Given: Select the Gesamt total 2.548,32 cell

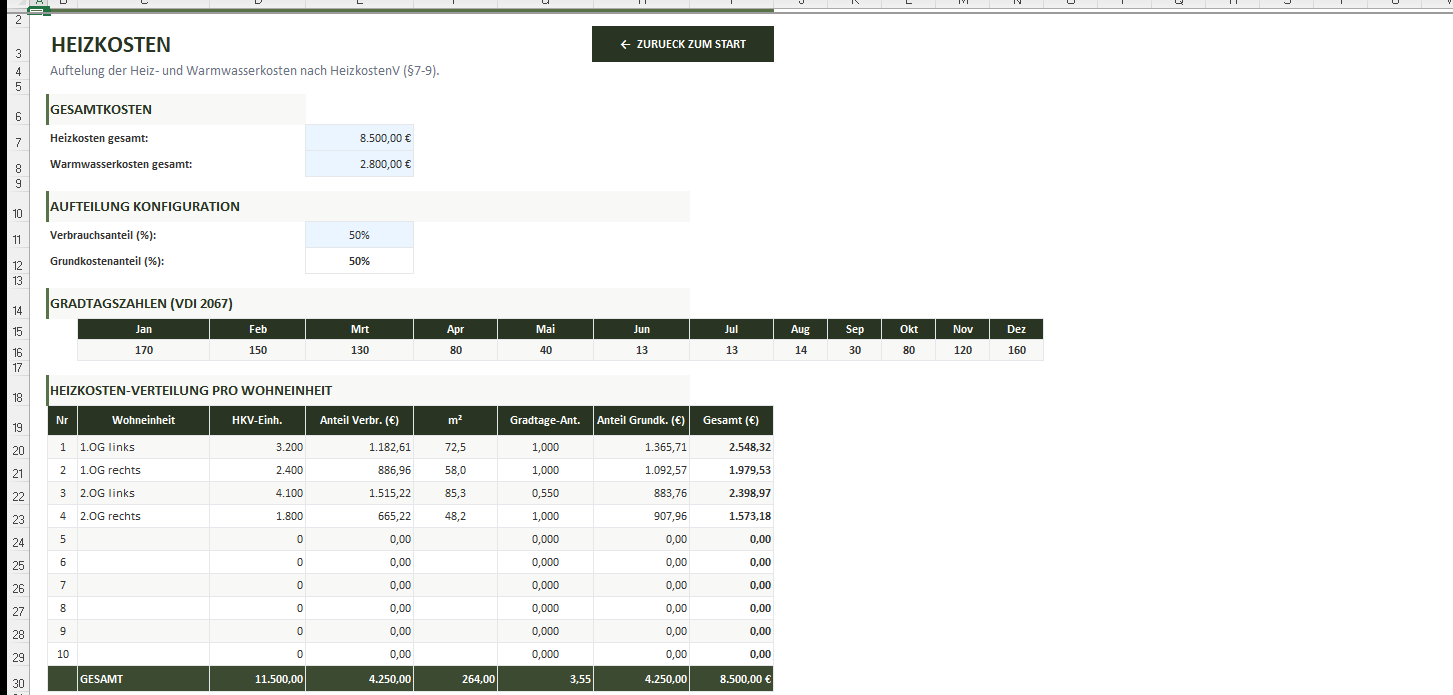Looking at the screenshot, I should [x=731, y=447].
